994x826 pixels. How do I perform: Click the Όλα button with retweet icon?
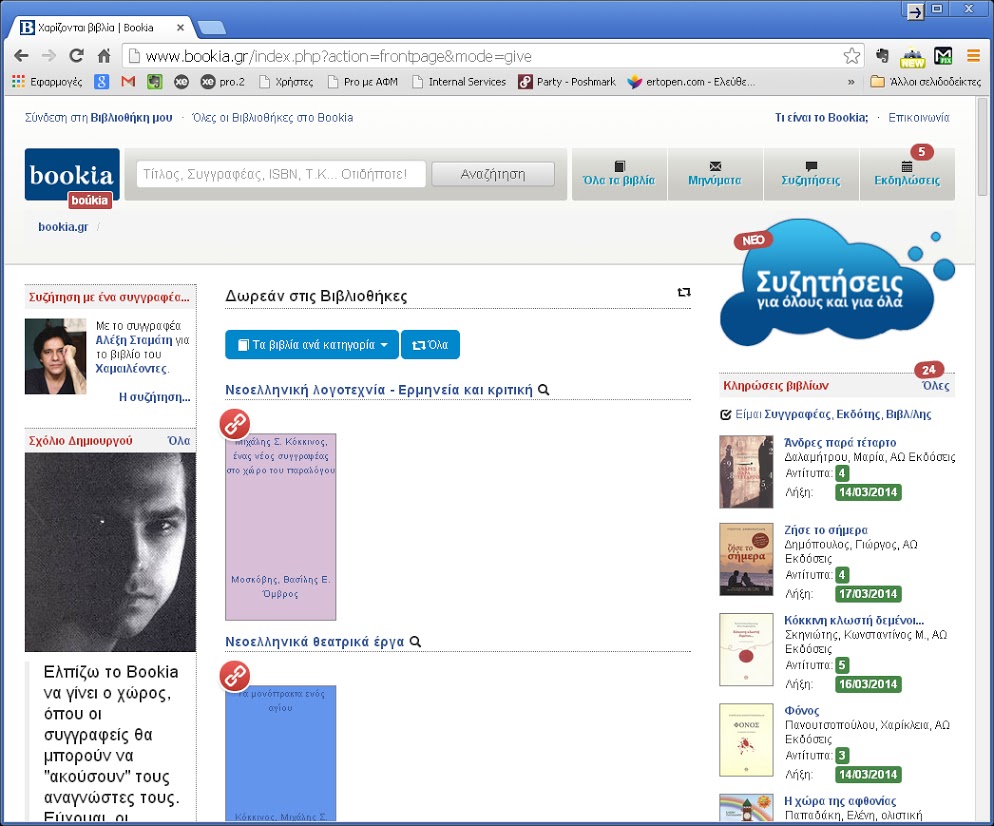point(430,345)
